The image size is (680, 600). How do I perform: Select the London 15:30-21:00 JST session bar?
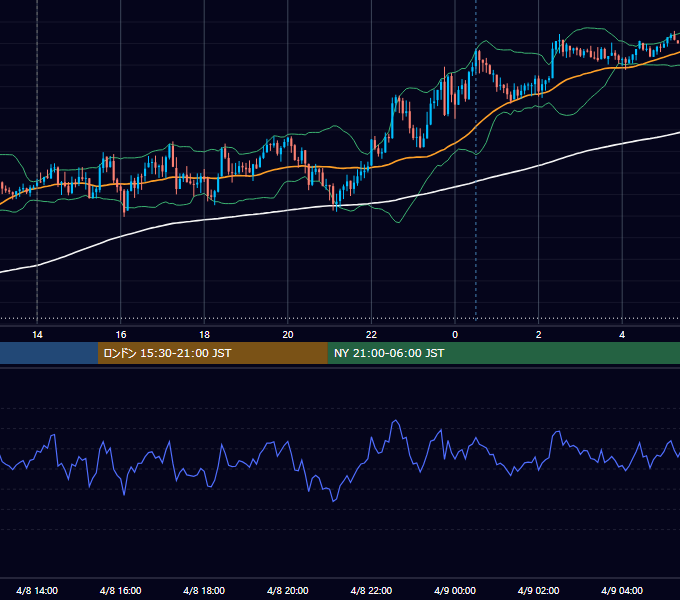click(212, 353)
